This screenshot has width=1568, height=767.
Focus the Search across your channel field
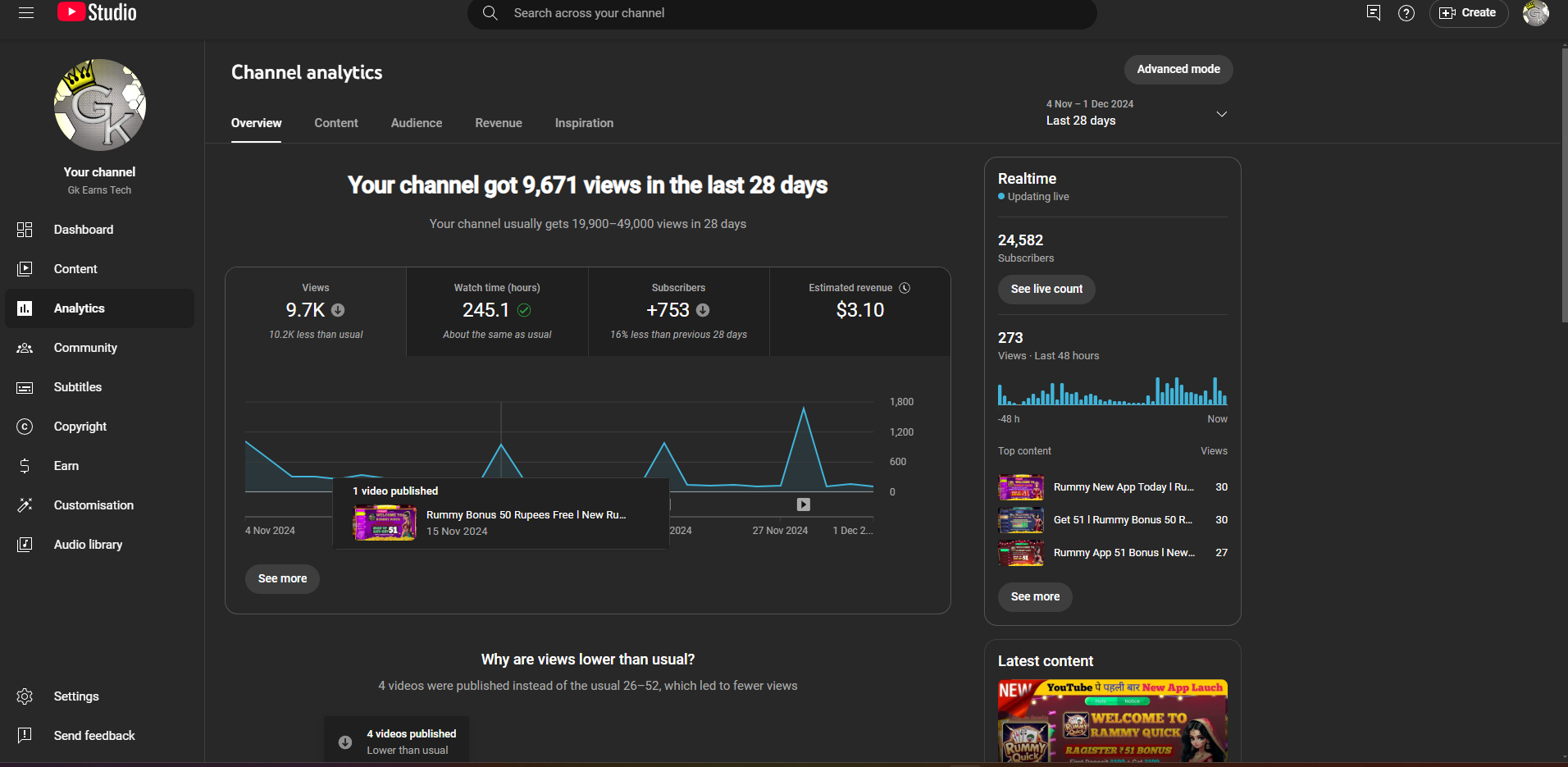coord(782,13)
